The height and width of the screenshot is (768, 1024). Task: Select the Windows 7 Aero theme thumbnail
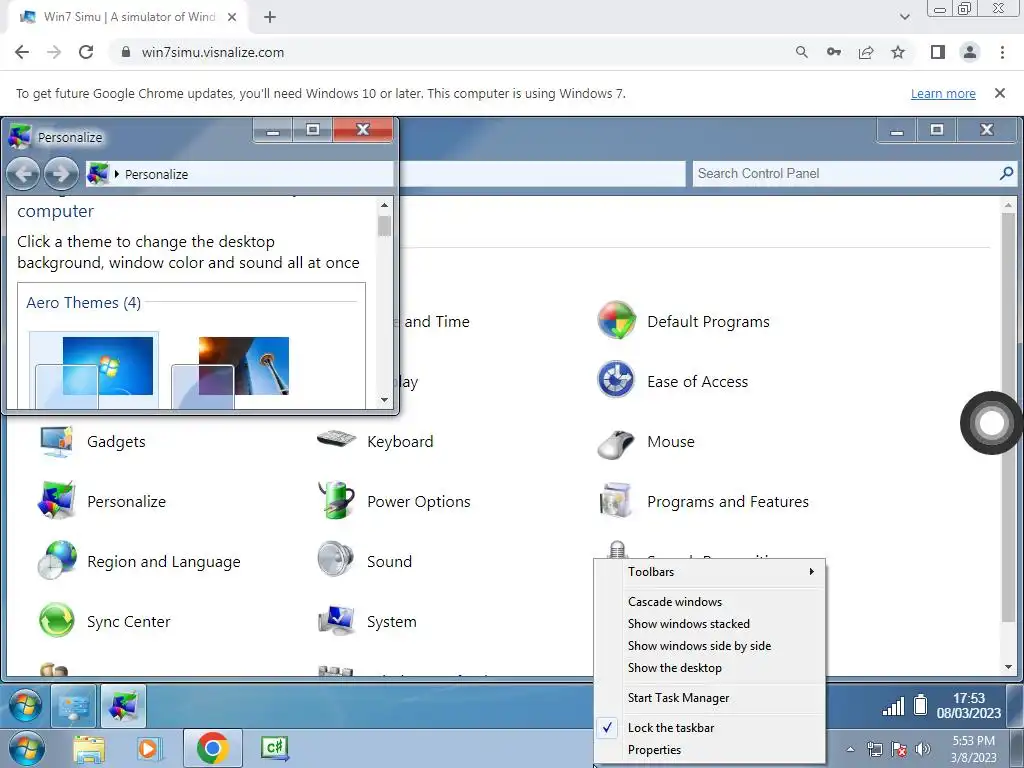95,370
